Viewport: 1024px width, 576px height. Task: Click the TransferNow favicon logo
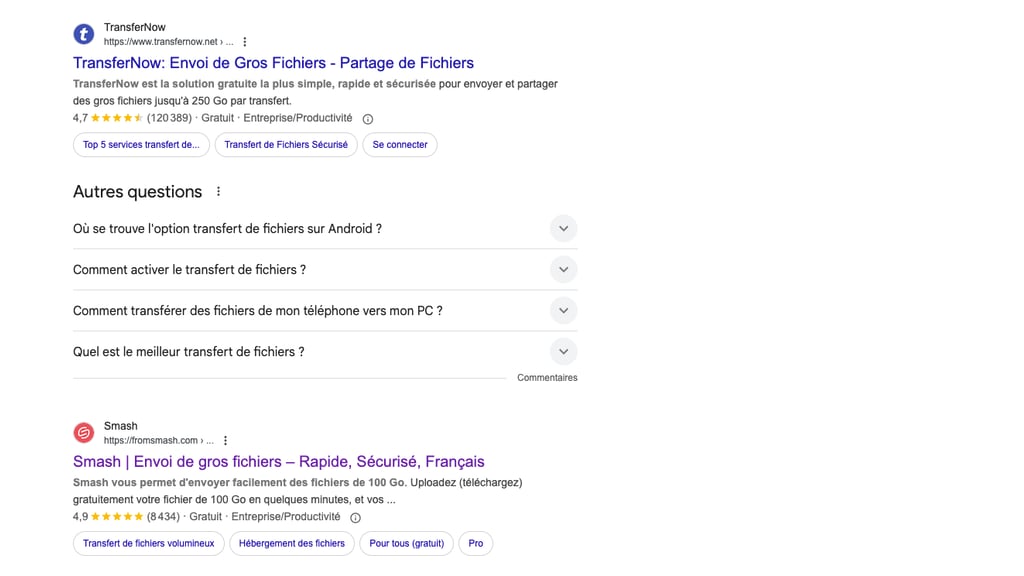(x=84, y=34)
